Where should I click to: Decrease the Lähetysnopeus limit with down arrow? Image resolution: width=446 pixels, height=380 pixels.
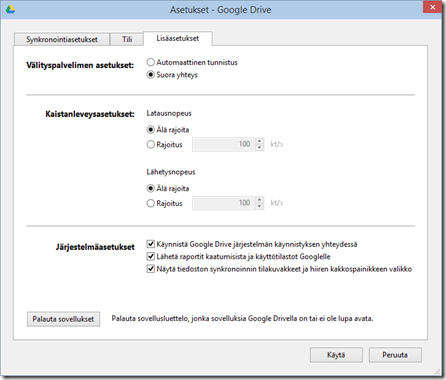pos(259,206)
